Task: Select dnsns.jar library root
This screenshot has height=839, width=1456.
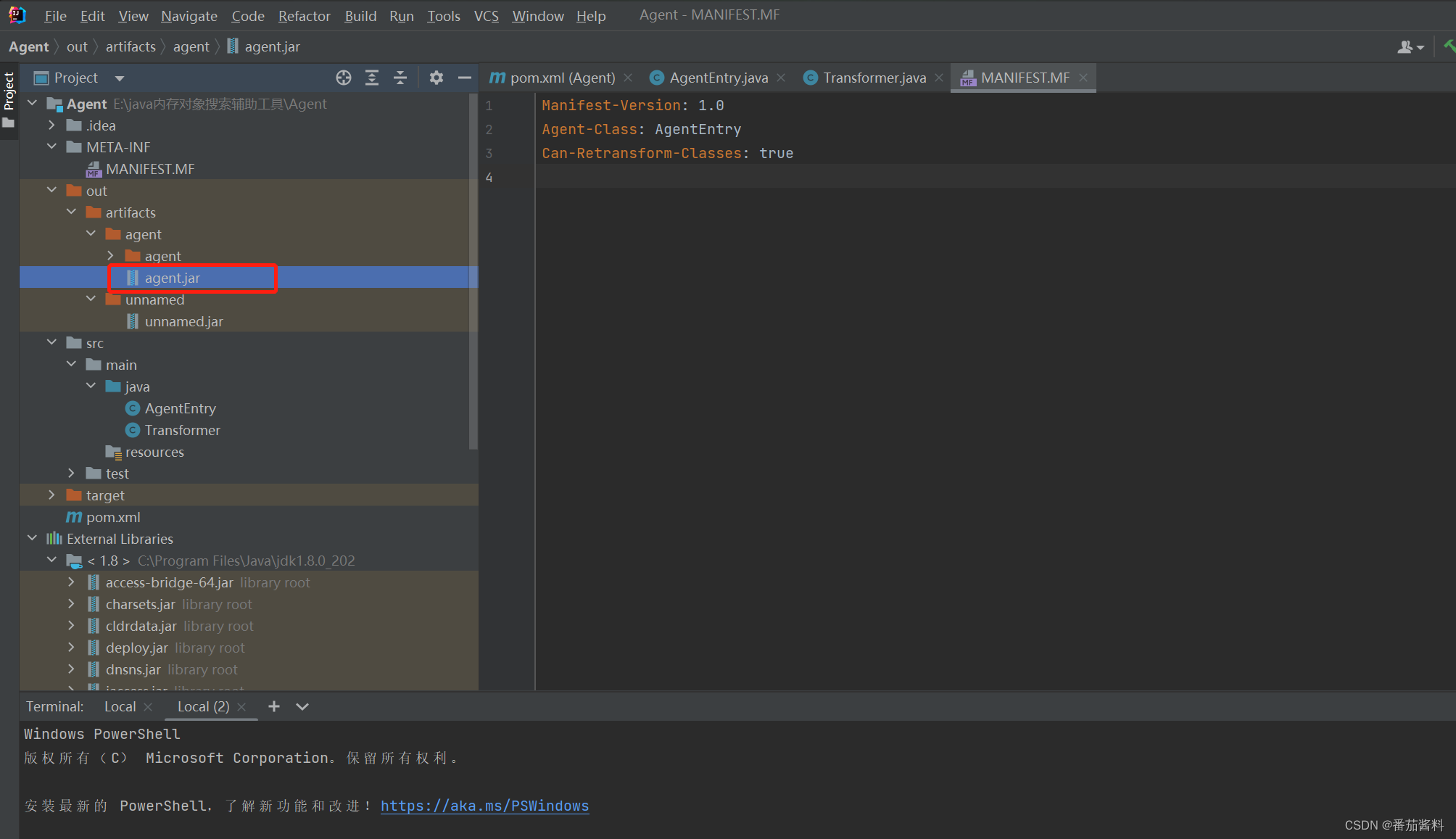Action: coord(133,669)
